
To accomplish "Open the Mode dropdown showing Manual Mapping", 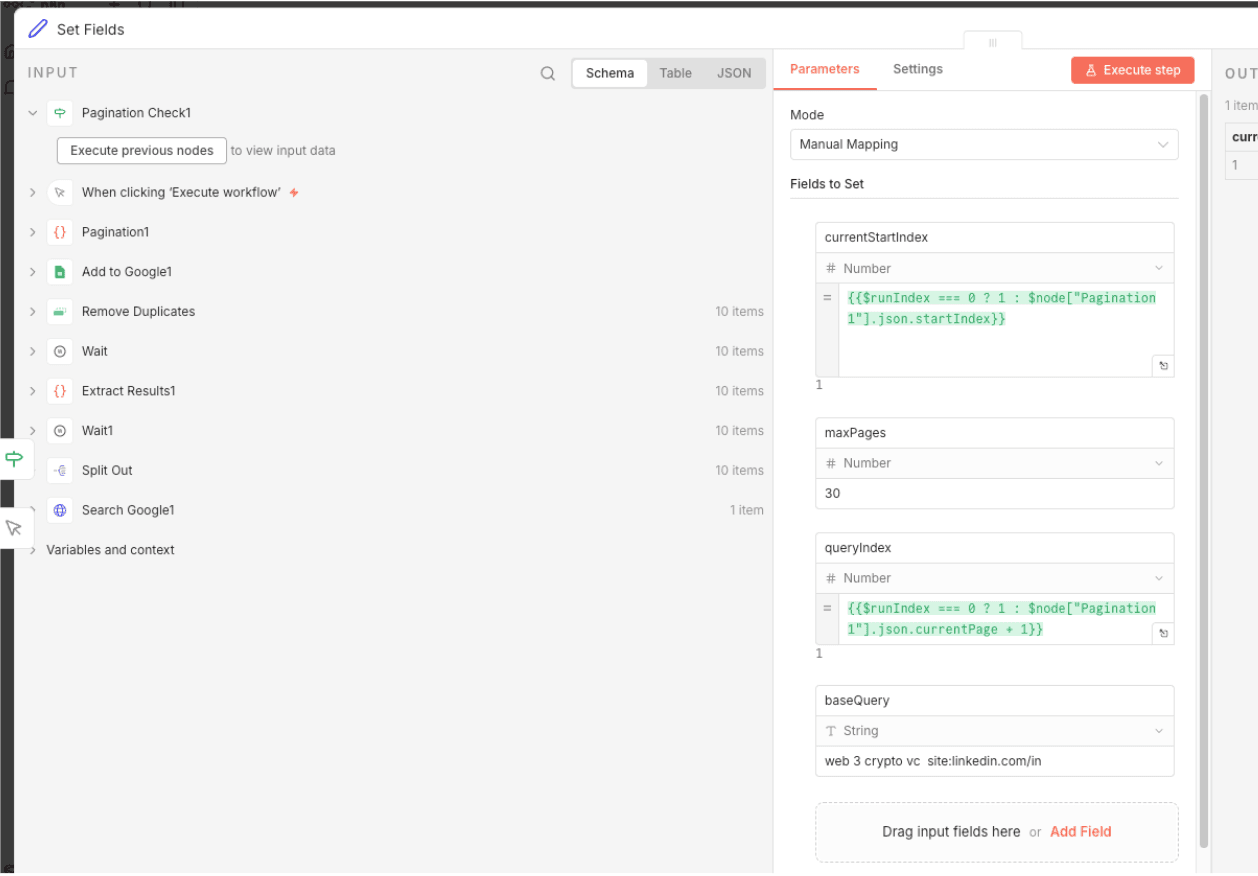I will [983, 144].
